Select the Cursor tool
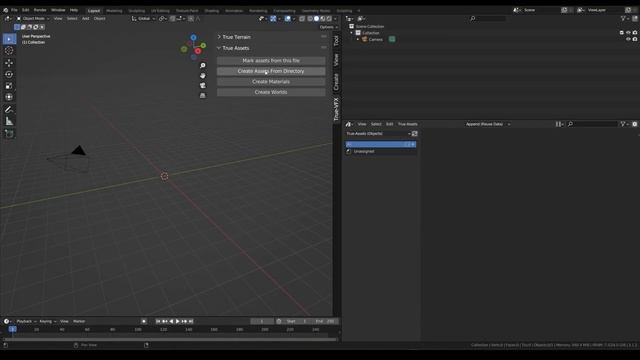640x360 pixels. click(x=9, y=51)
